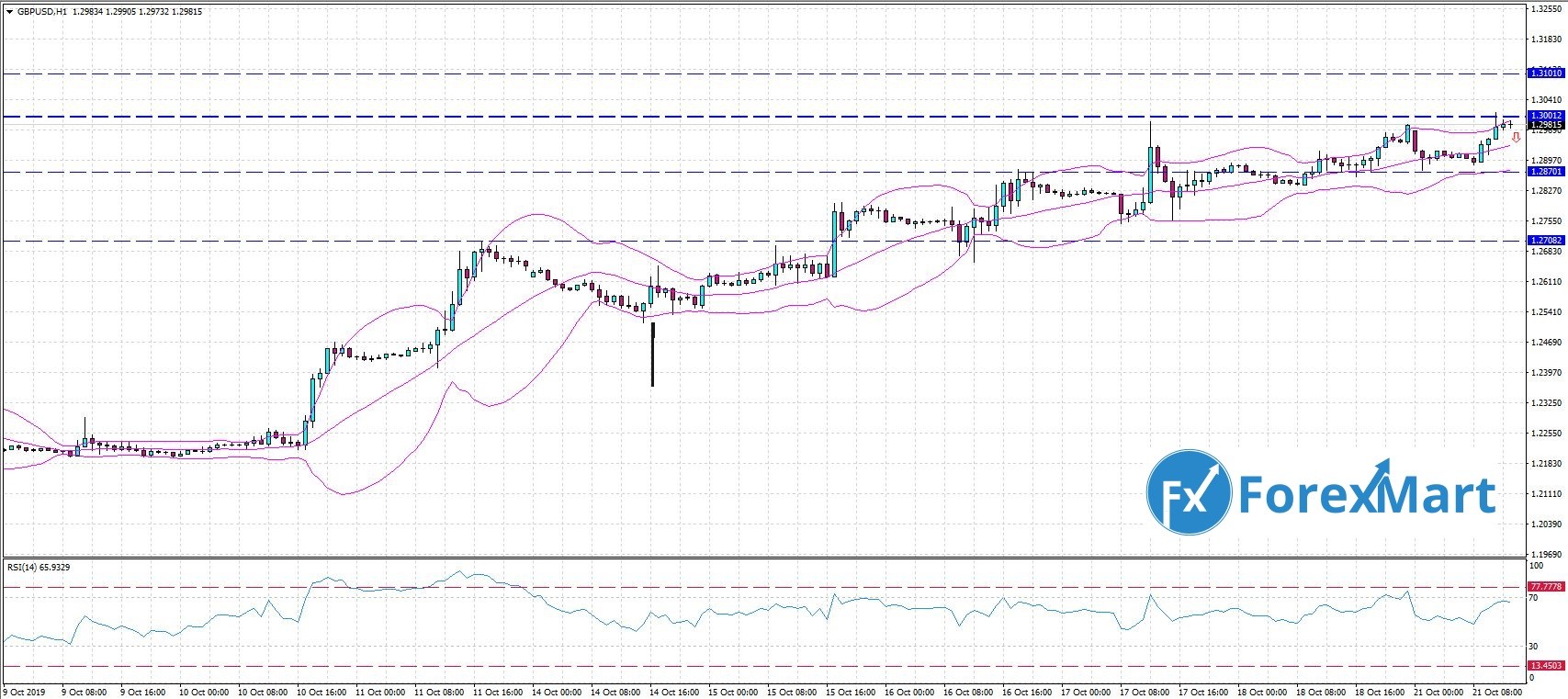Click the black 1.29815 current price label
The image size is (1568, 699).
pyautogui.click(x=1545, y=124)
